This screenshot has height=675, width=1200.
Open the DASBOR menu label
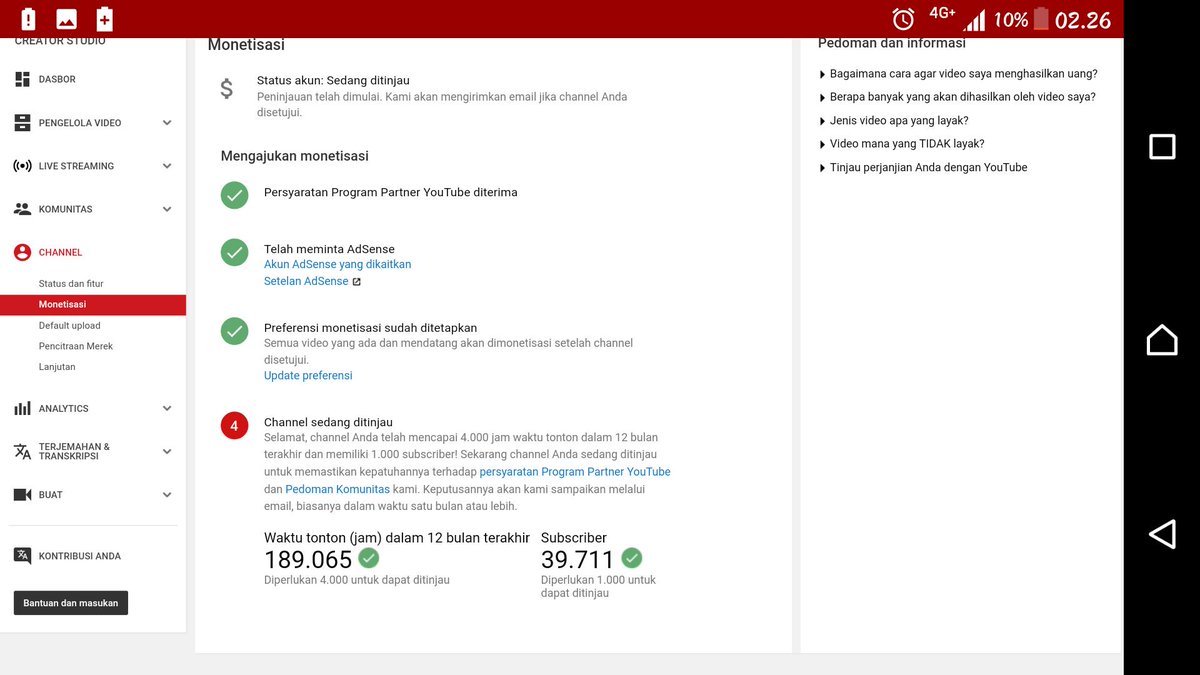pyautogui.click(x=57, y=79)
